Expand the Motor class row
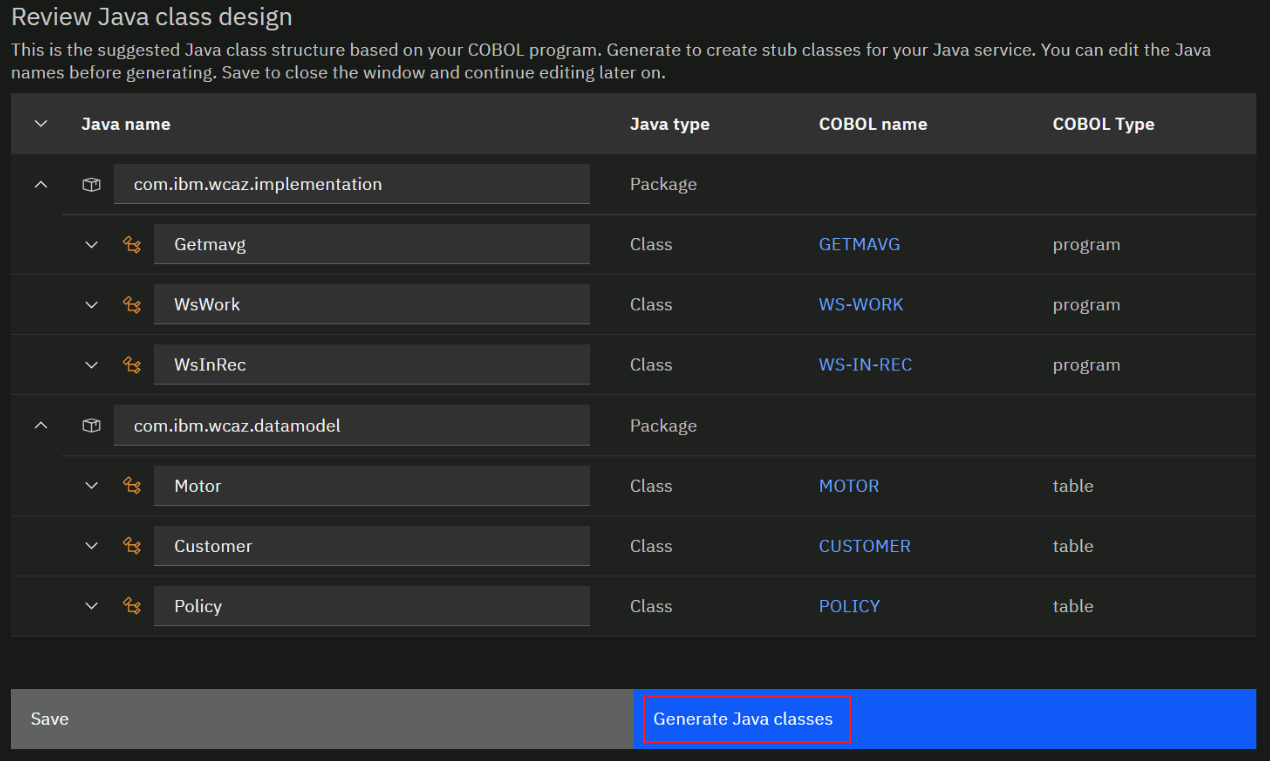This screenshot has height=761, width=1270. click(x=92, y=486)
